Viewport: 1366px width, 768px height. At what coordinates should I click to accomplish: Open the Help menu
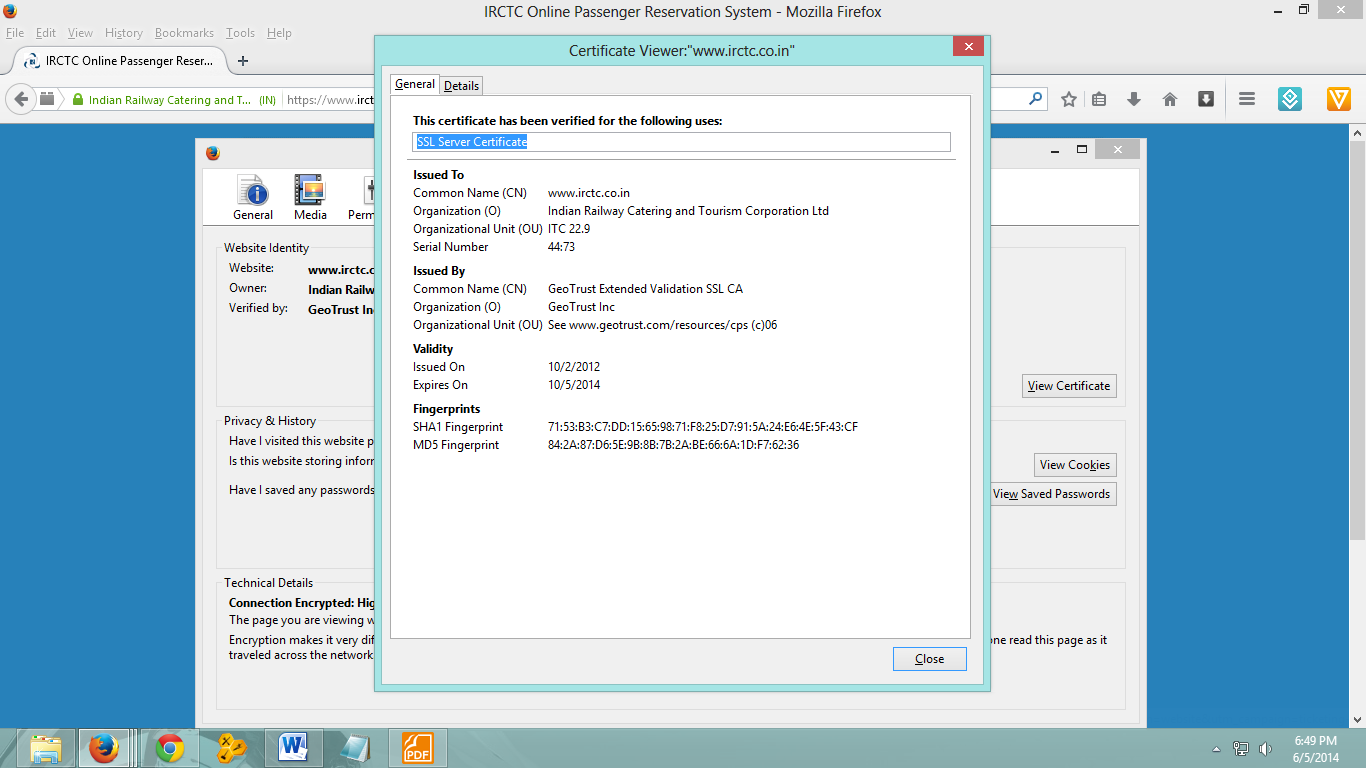point(279,33)
